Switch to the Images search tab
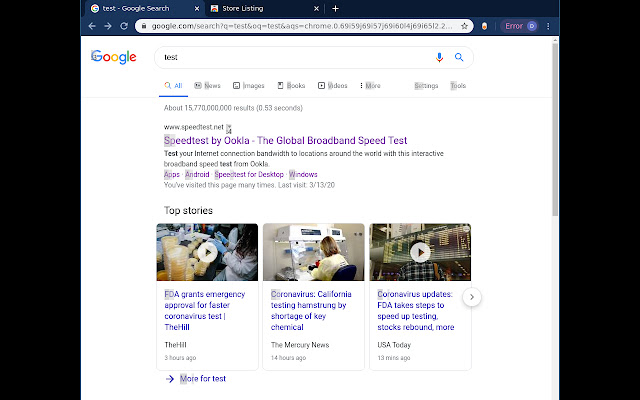 pos(249,86)
